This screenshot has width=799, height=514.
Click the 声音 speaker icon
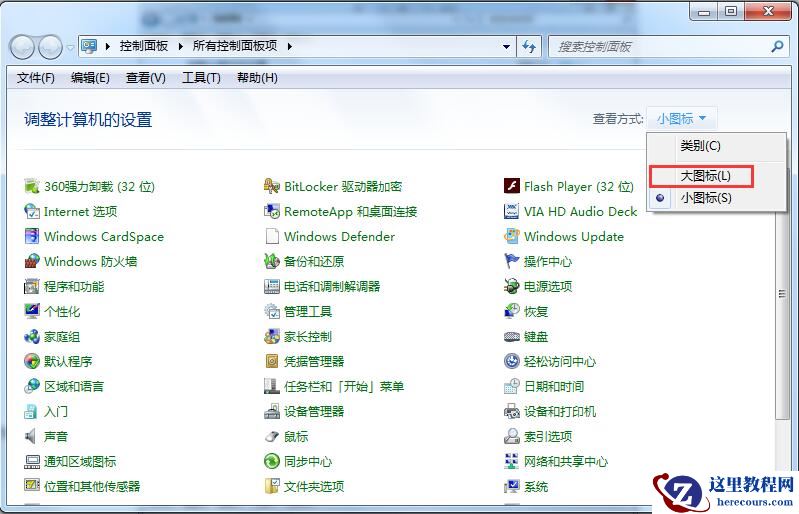[x=32, y=436]
